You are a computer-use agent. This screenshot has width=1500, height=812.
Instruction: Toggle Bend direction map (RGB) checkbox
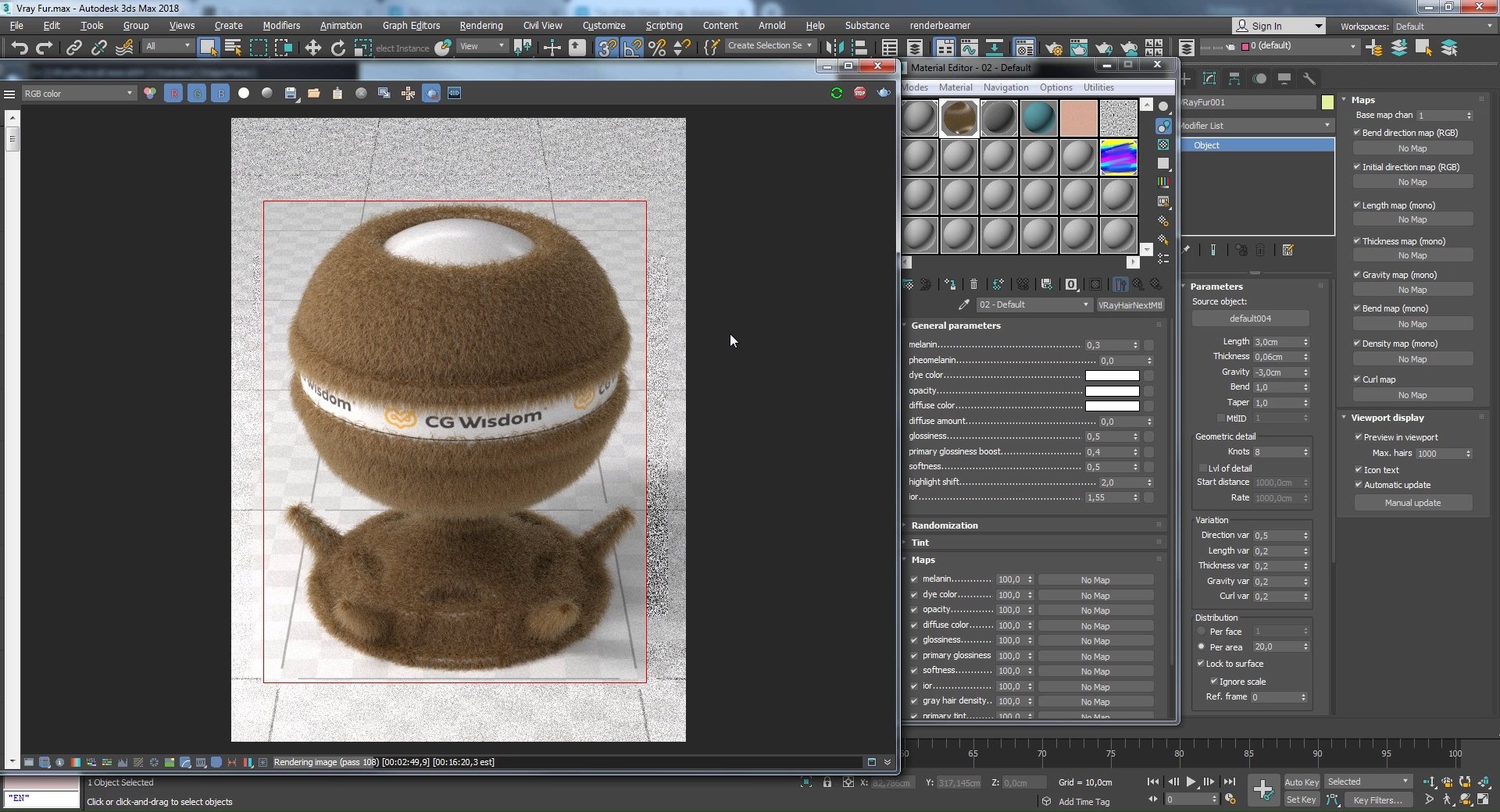tap(1357, 133)
